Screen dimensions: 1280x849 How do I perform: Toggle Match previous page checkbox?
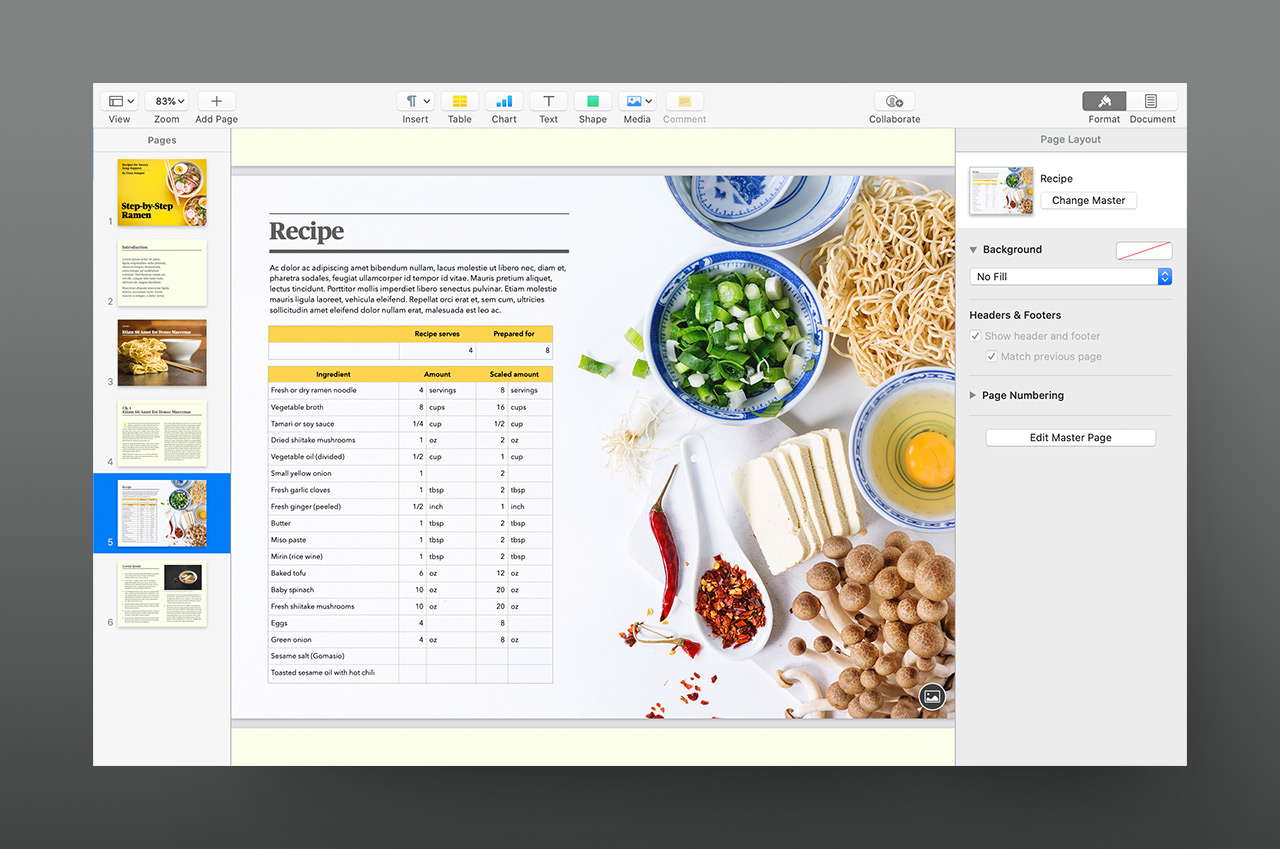coord(992,357)
